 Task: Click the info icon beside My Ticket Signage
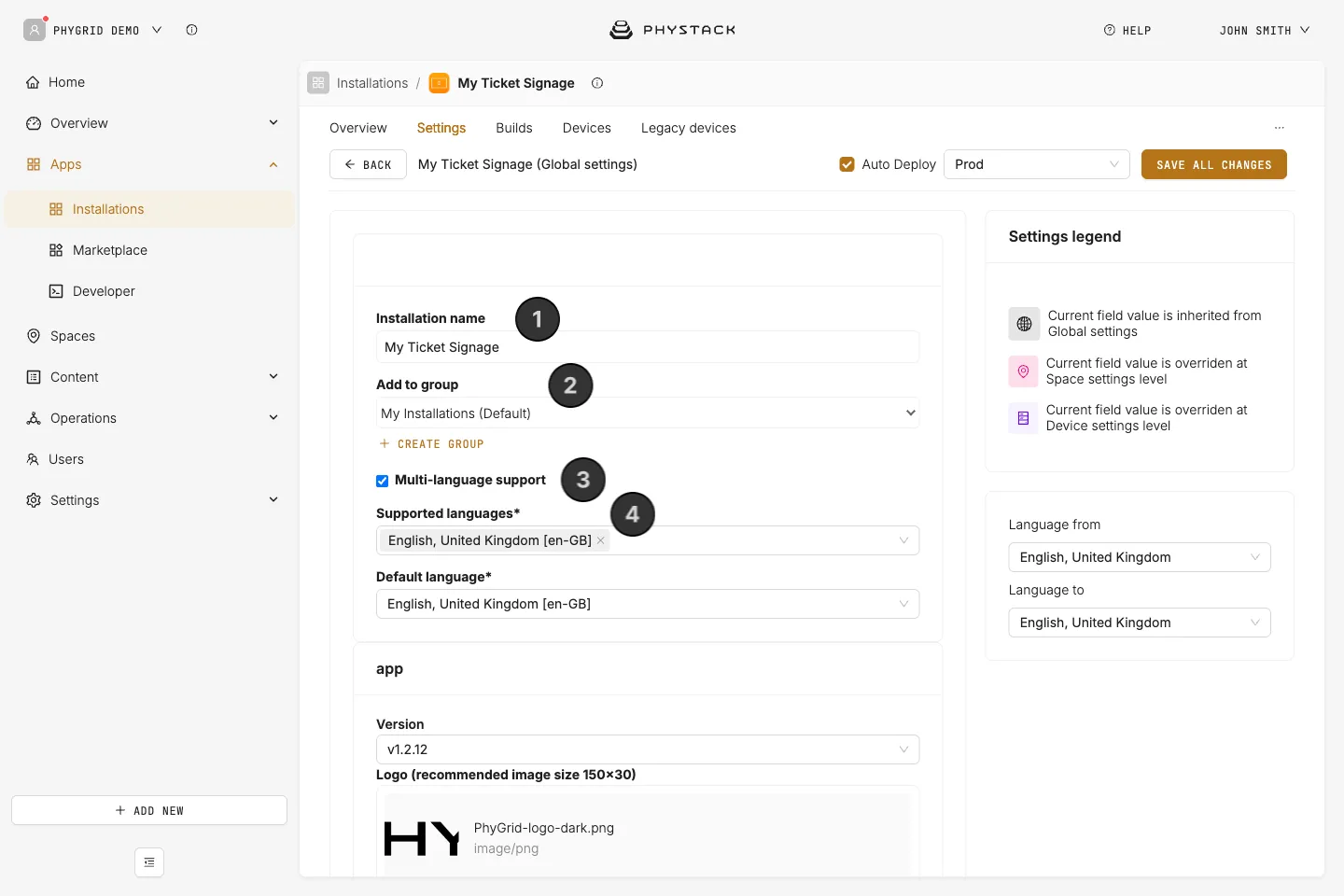pos(597,83)
